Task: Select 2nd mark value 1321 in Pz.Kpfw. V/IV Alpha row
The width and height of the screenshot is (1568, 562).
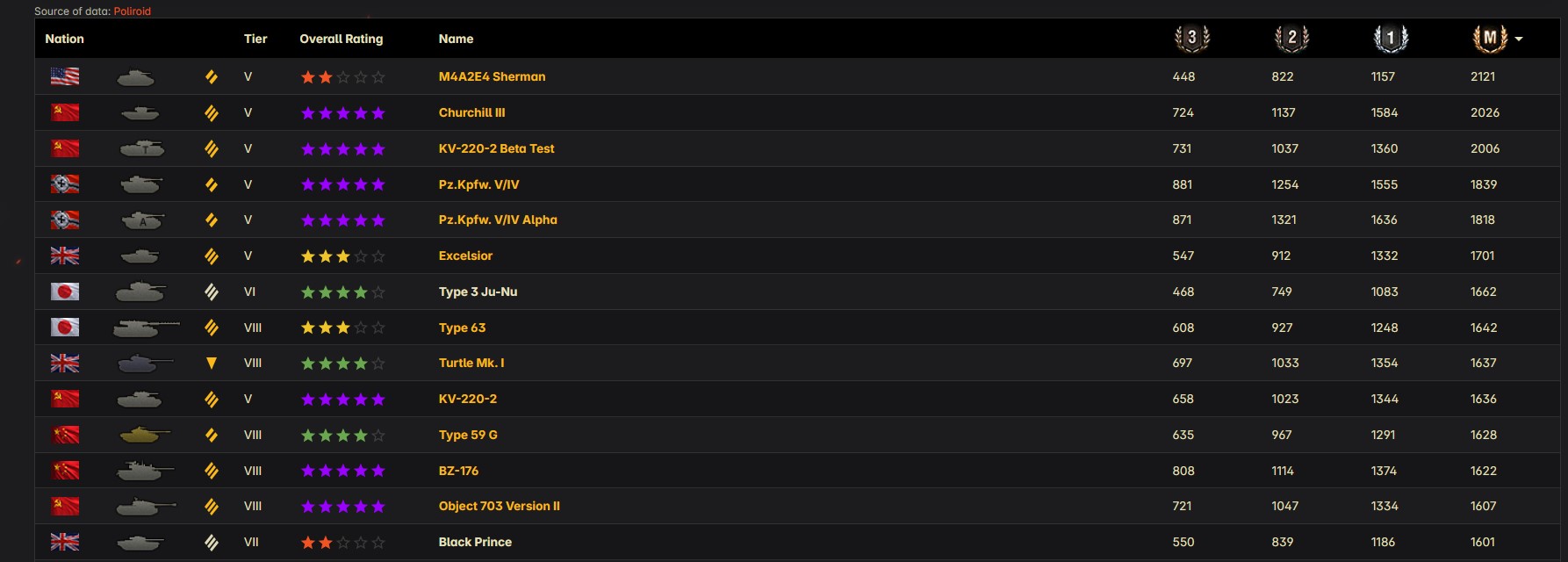Action: [x=1284, y=220]
